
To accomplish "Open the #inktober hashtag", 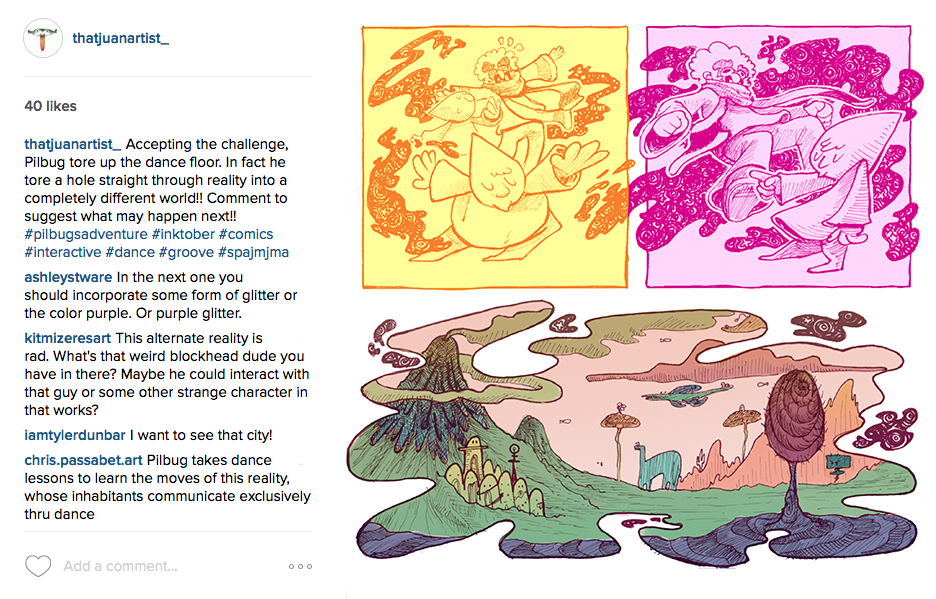I will (183, 234).
